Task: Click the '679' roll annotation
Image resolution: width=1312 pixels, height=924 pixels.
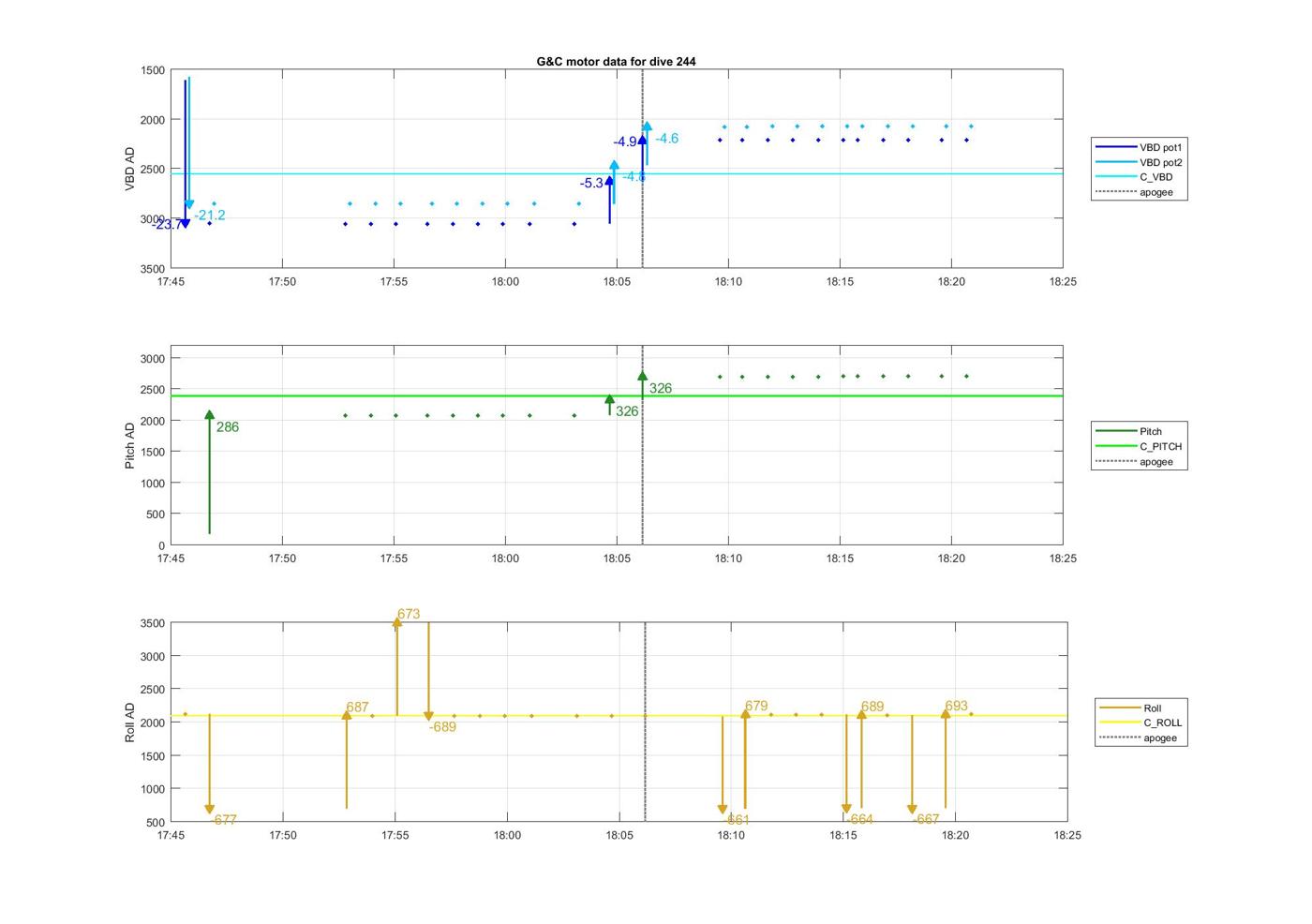Action: point(756,707)
